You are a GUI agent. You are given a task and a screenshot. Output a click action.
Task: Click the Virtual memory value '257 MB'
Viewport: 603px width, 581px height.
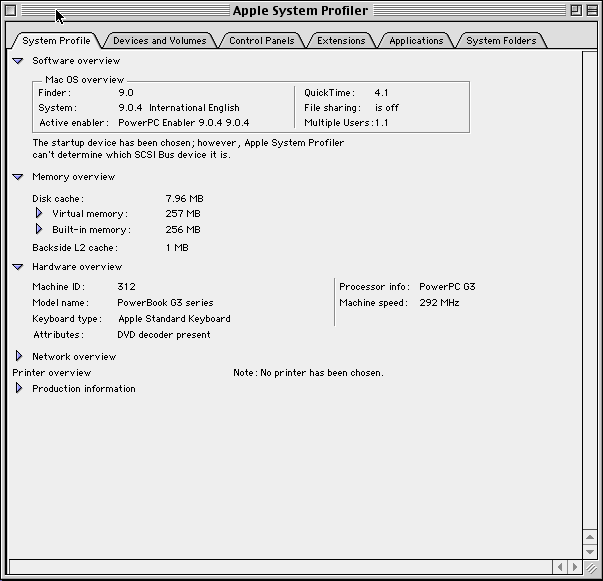point(183,213)
